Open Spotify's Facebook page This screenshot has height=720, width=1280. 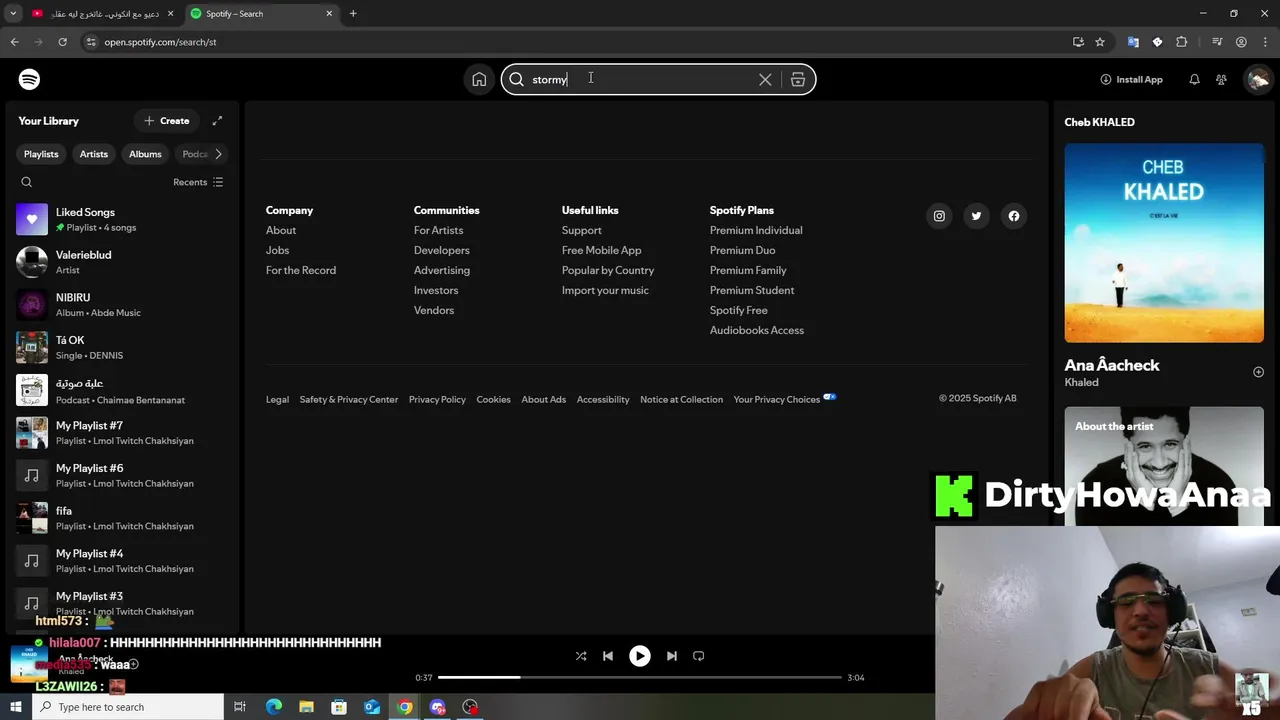(x=1014, y=216)
